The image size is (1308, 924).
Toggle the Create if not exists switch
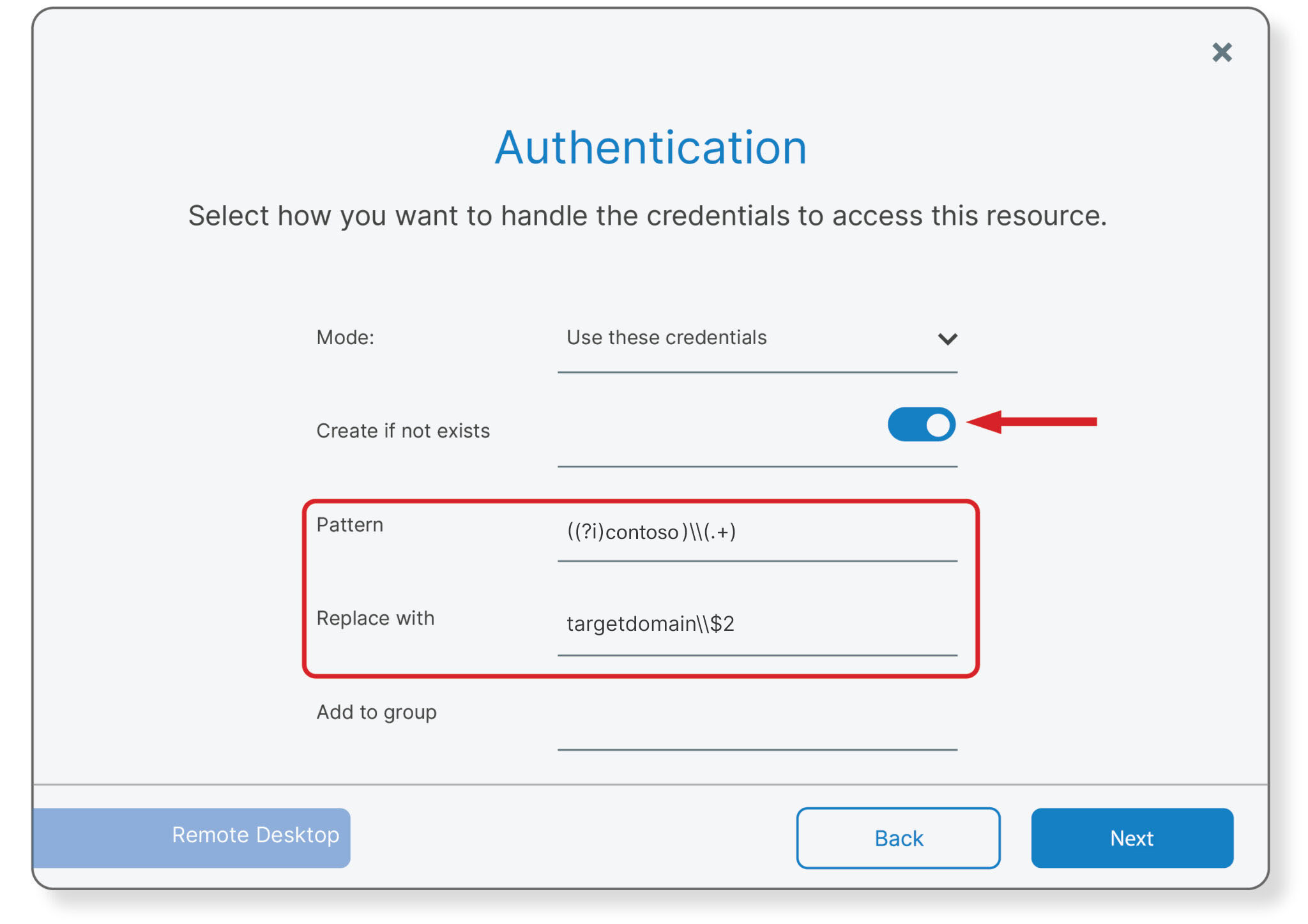click(921, 424)
